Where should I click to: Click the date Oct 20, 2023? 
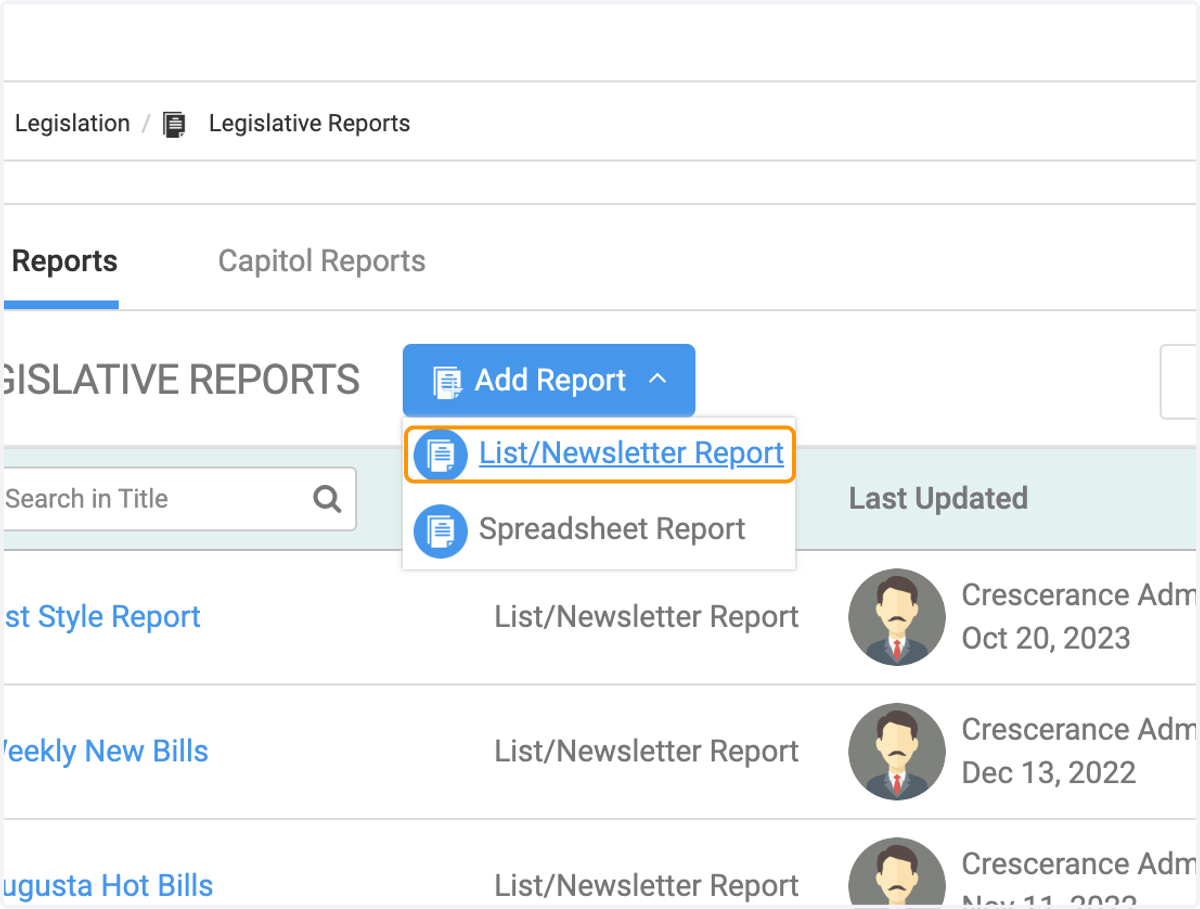pos(1046,638)
